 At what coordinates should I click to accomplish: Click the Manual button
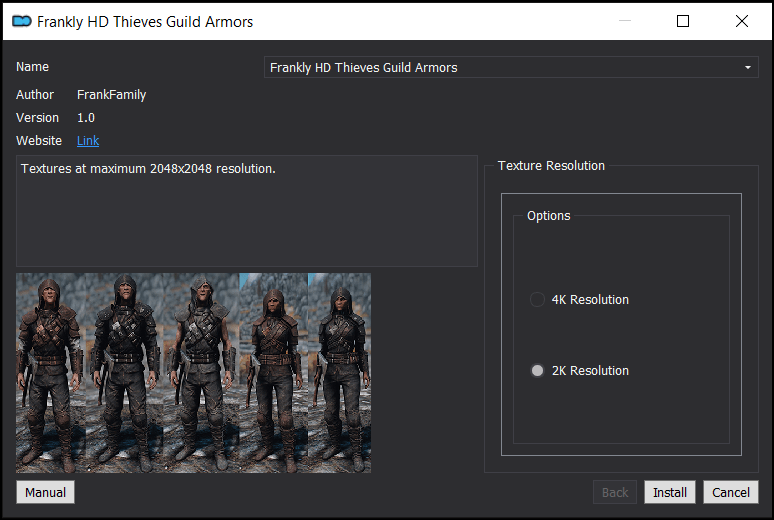[x=45, y=492]
